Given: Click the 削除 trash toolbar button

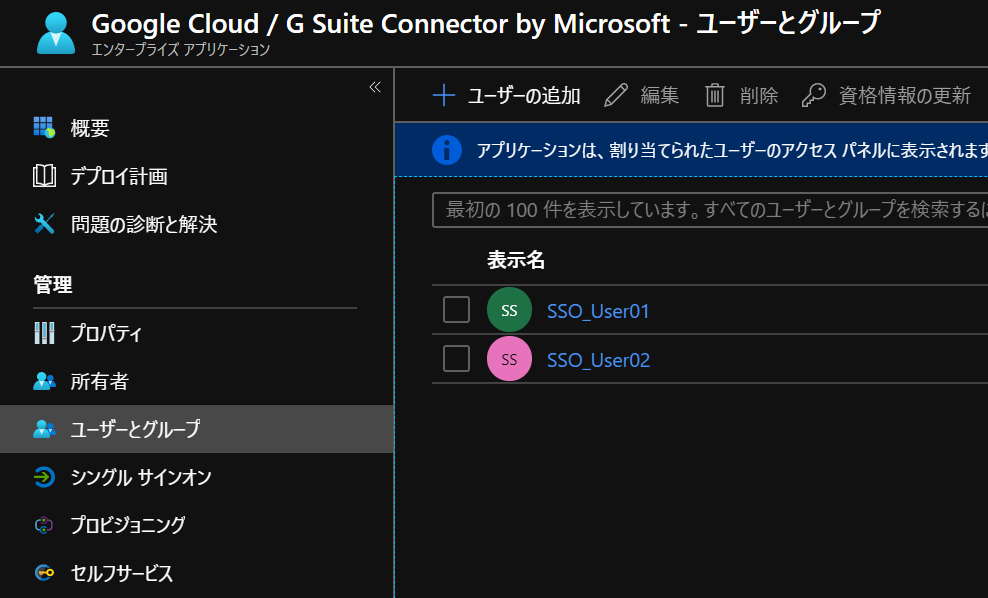Looking at the screenshot, I should pos(741,95).
